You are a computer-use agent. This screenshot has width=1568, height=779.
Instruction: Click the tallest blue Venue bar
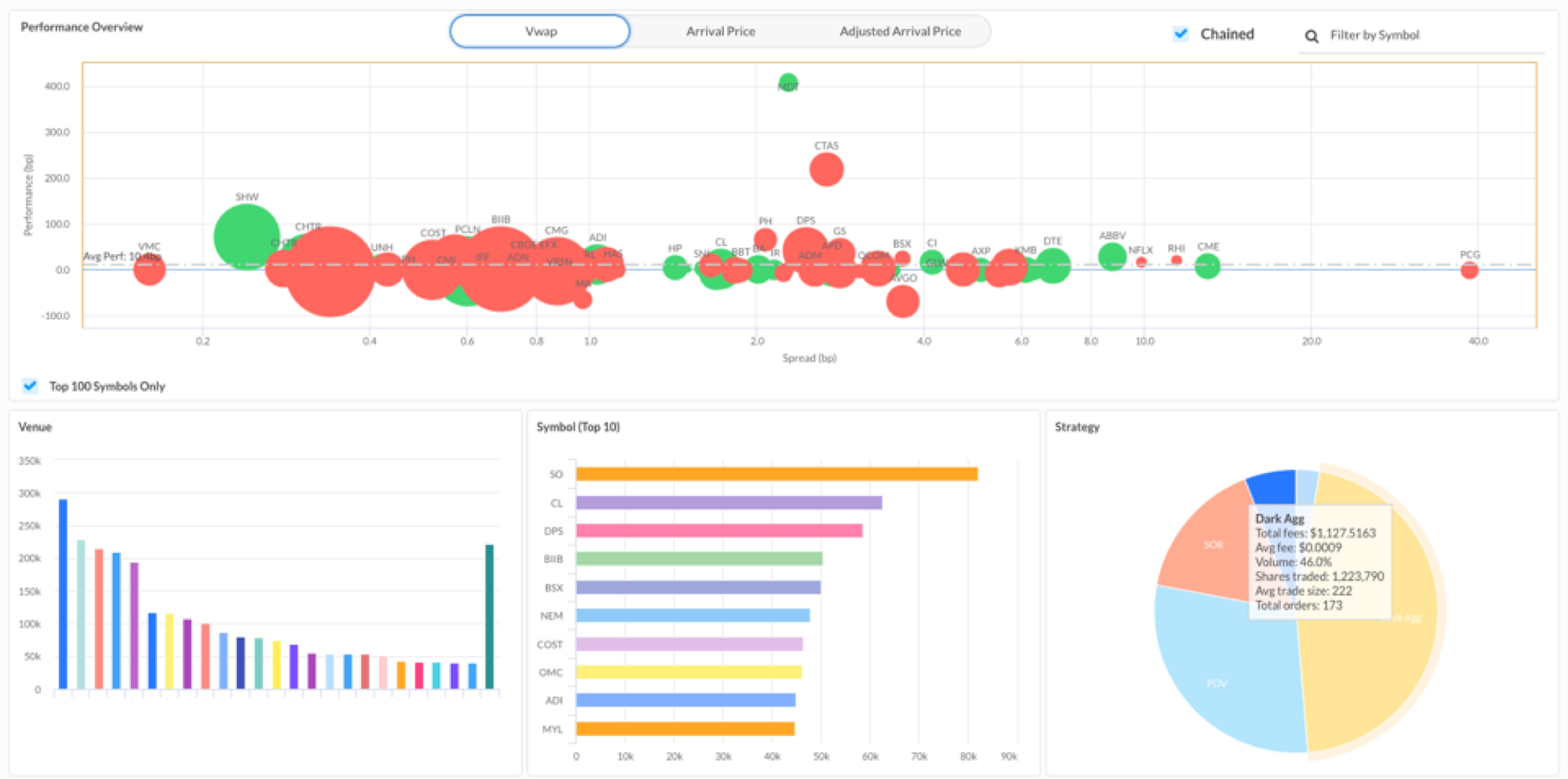[x=64, y=594]
